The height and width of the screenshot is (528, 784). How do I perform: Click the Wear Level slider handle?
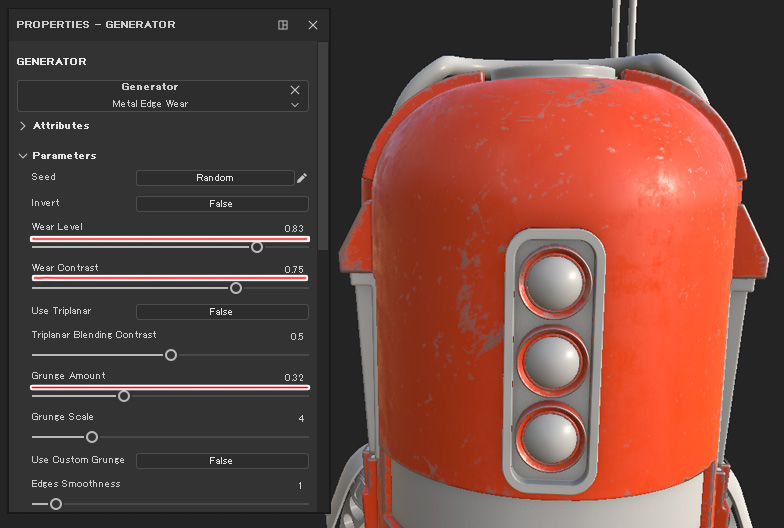[x=257, y=247]
